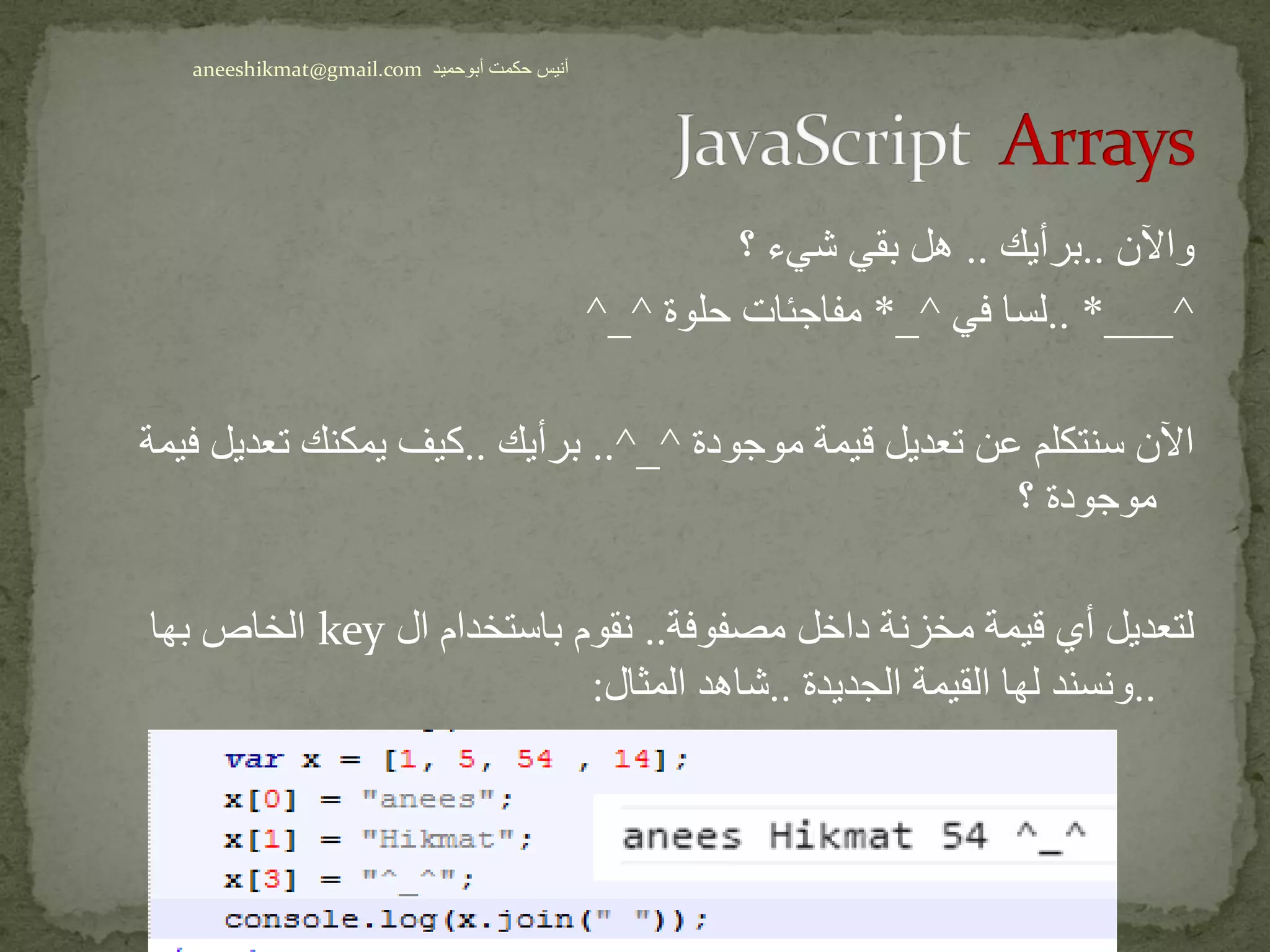Click the Arabic author name in the header
The image size is (1270, 952).
pos(500,68)
